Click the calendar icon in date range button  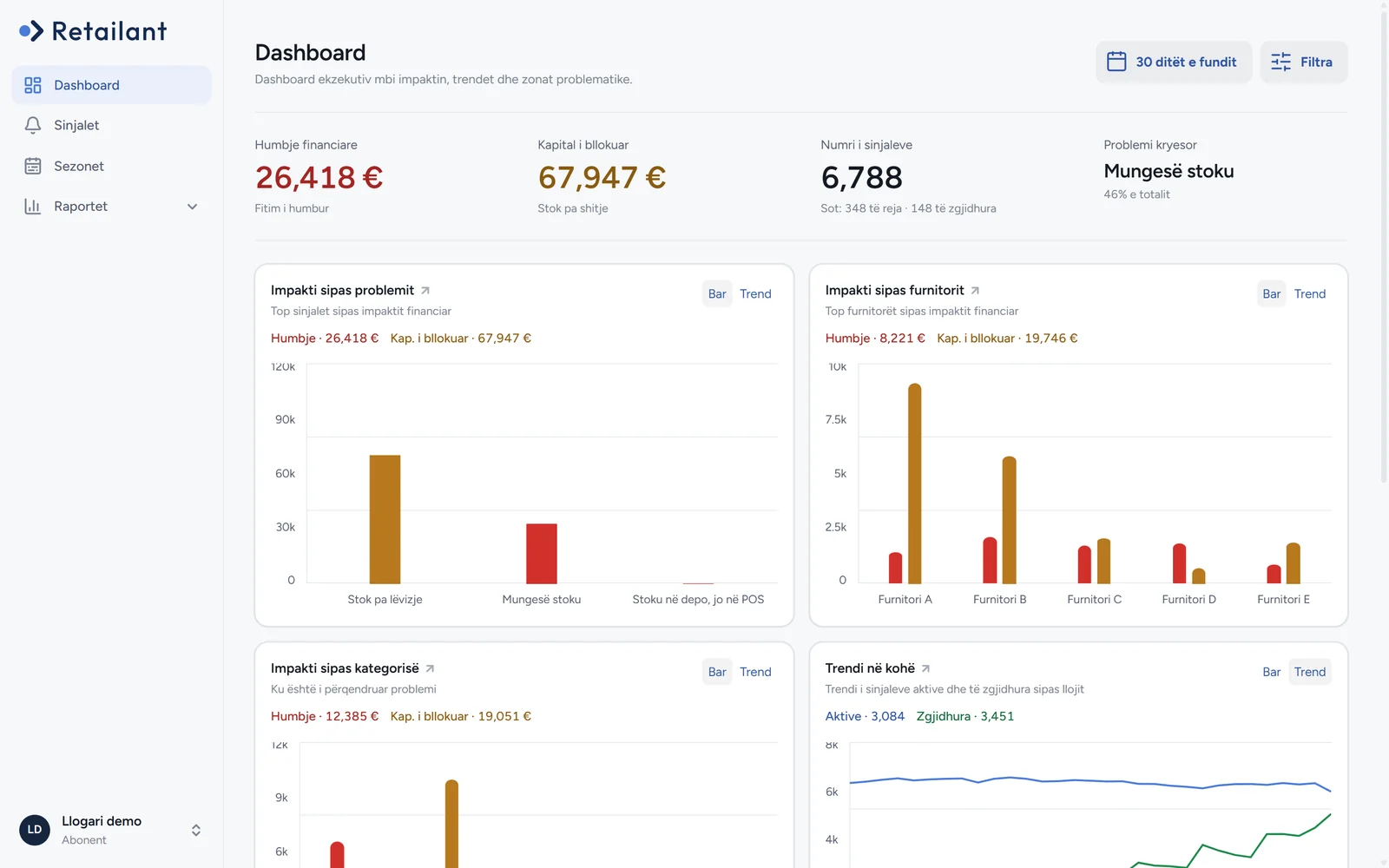pos(1116,62)
